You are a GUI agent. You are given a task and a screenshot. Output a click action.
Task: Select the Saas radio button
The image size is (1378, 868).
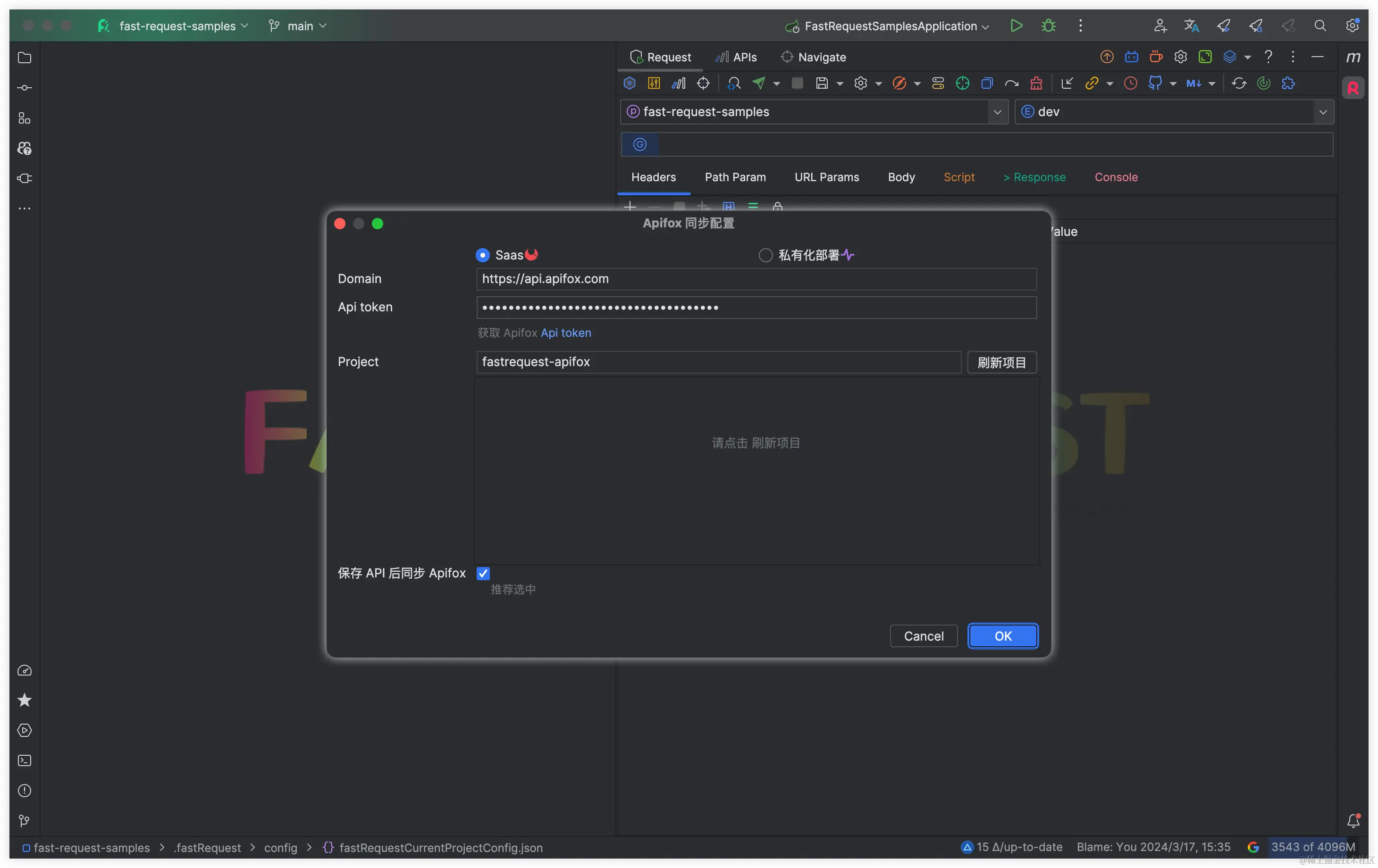(482, 255)
